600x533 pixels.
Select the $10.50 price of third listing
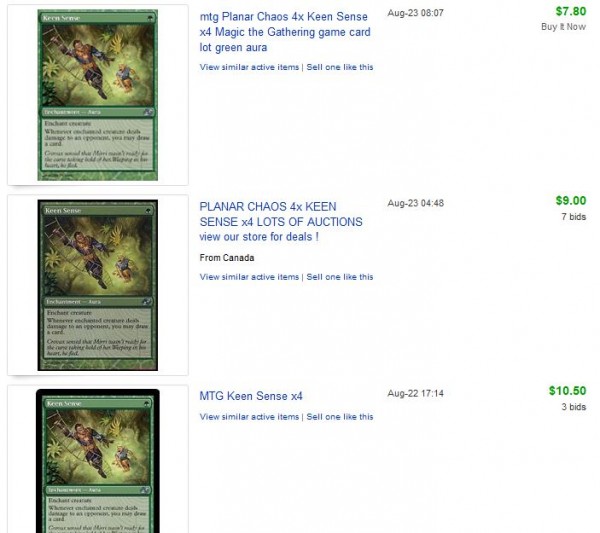(x=567, y=391)
